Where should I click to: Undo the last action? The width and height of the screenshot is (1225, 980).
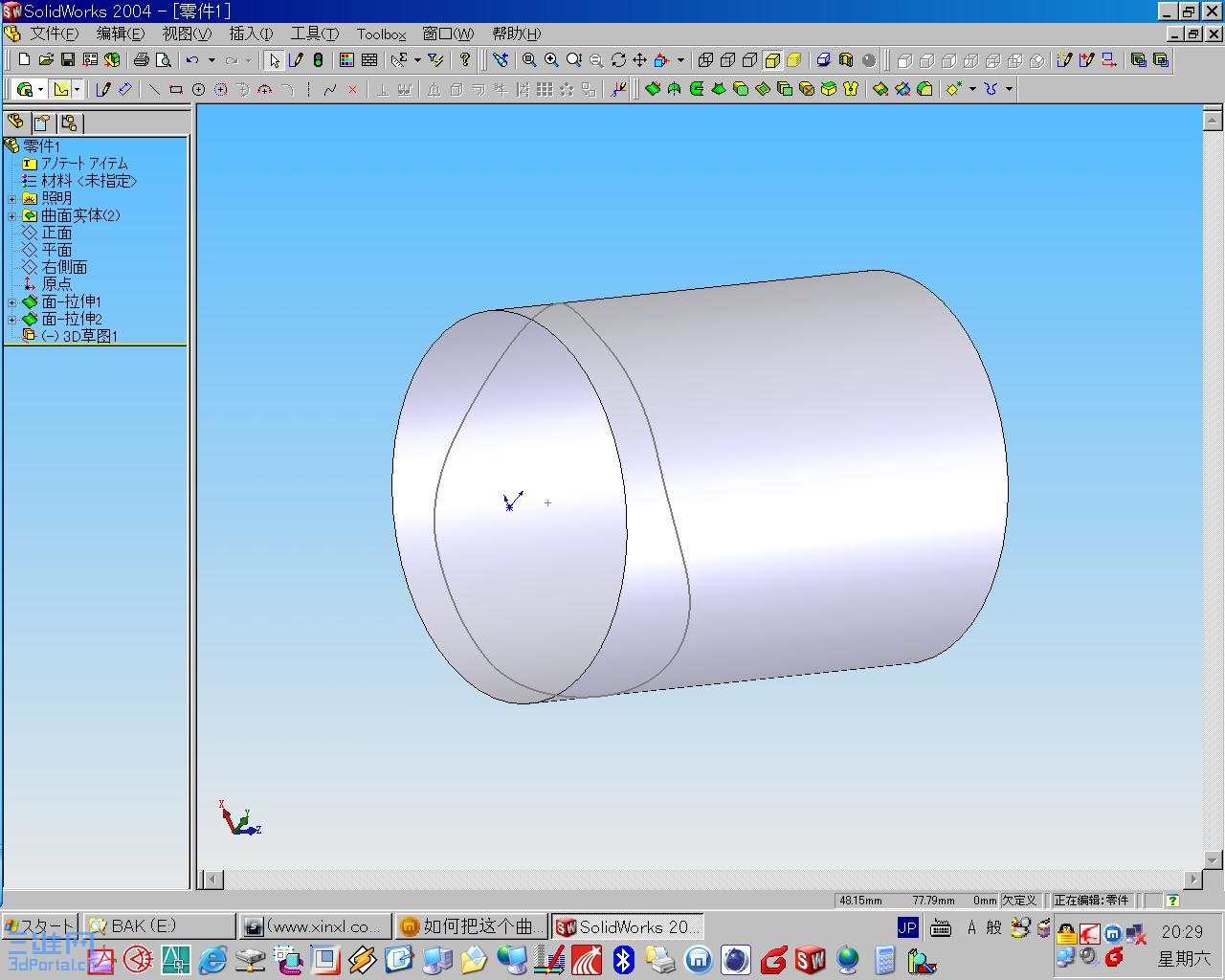(x=192, y=60)
